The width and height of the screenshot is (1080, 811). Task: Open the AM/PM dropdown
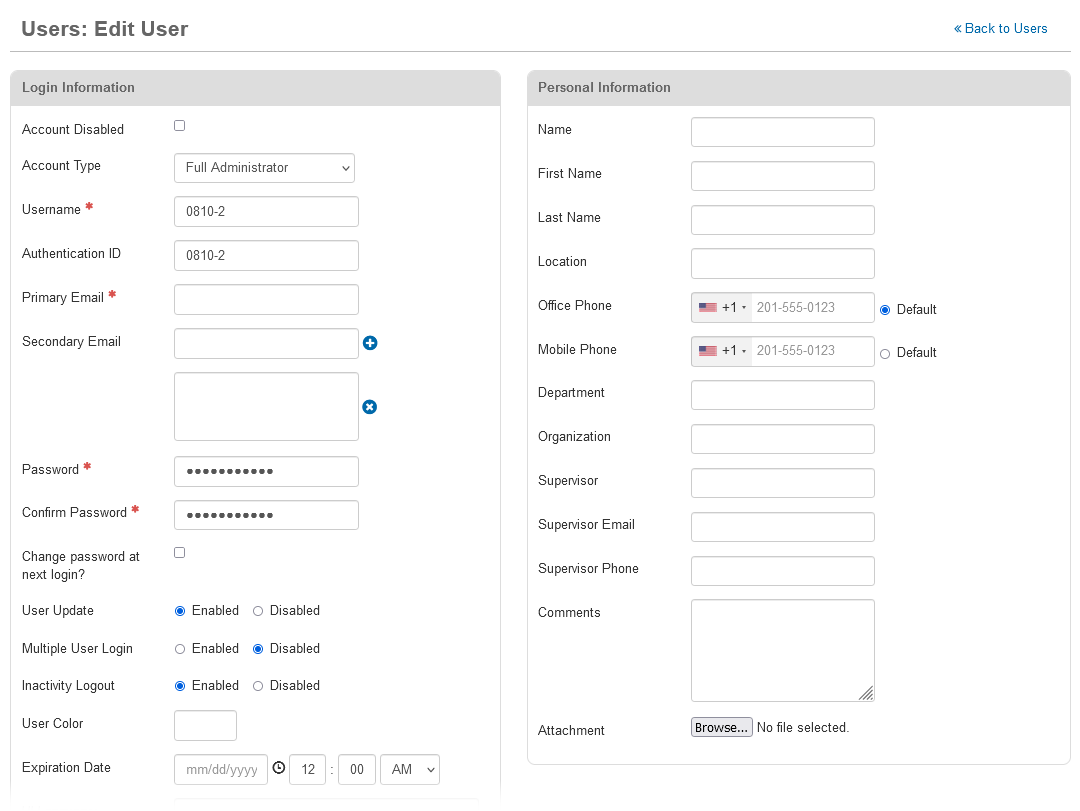pos(410,769)
